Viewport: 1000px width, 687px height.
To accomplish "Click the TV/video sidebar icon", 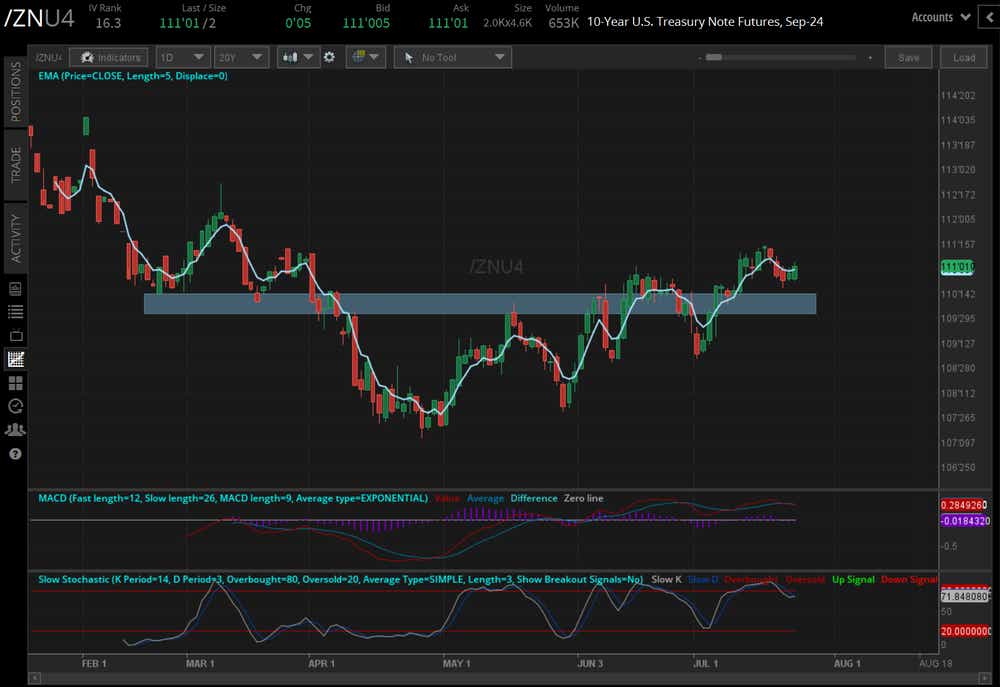I will click(15, 336).
